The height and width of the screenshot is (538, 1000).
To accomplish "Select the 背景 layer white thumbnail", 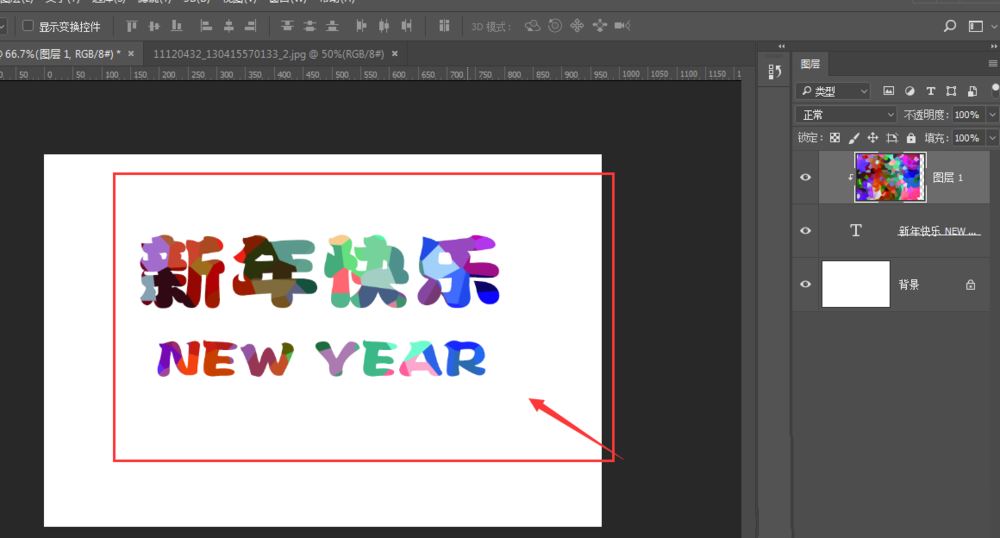I will (856, 284).
